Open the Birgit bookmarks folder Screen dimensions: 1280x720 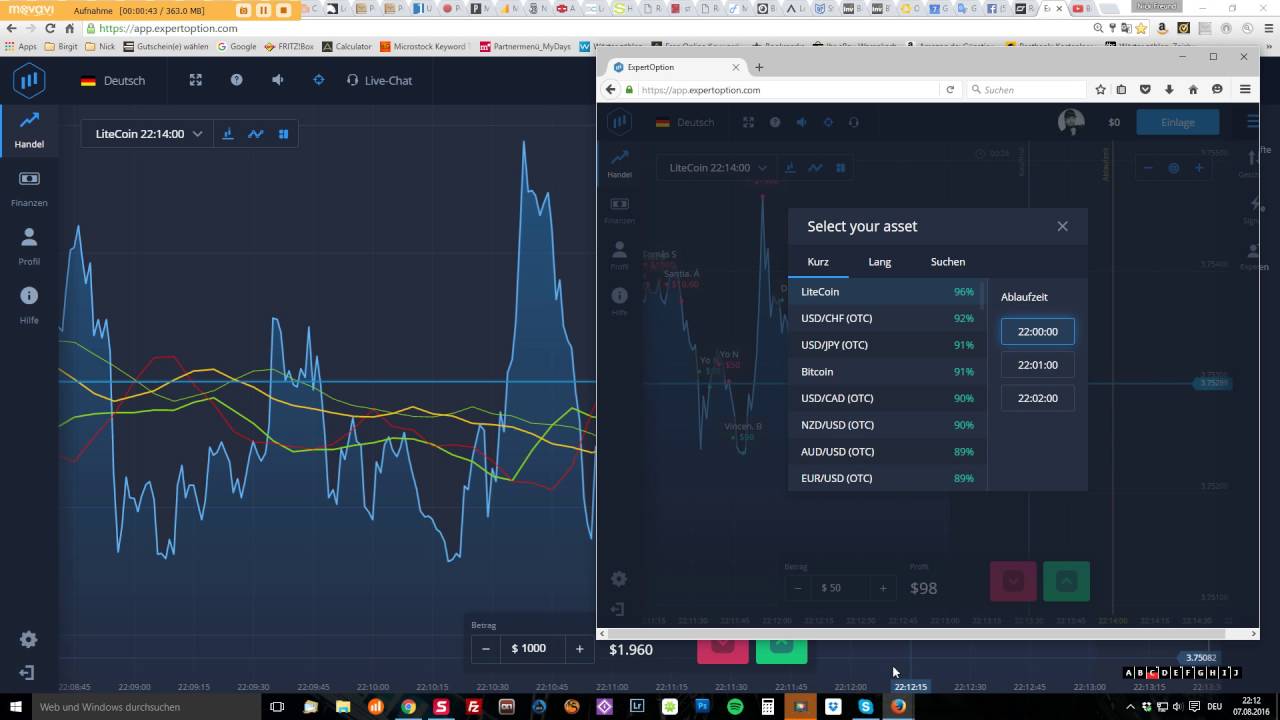(61, 46)
